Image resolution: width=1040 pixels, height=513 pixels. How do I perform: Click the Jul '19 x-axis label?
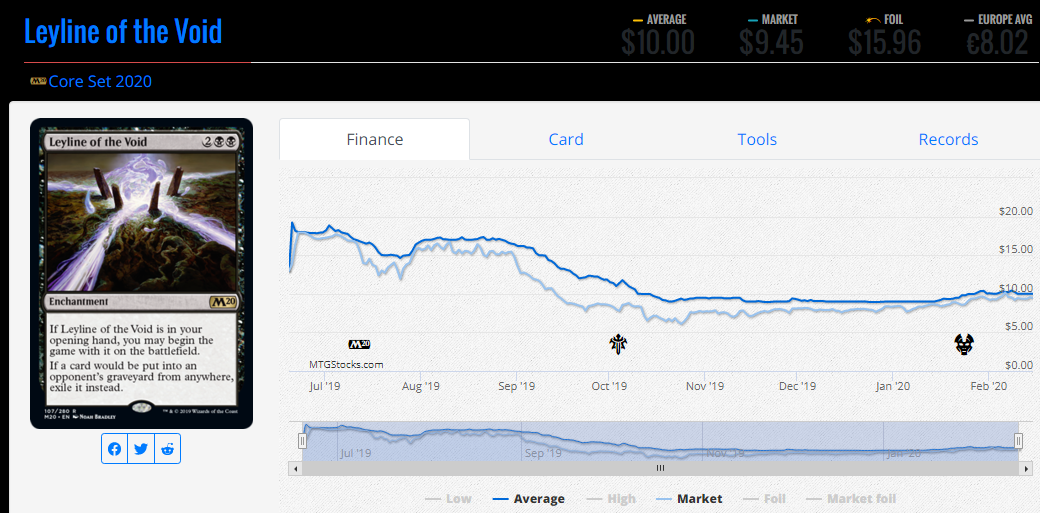point(324,386)
